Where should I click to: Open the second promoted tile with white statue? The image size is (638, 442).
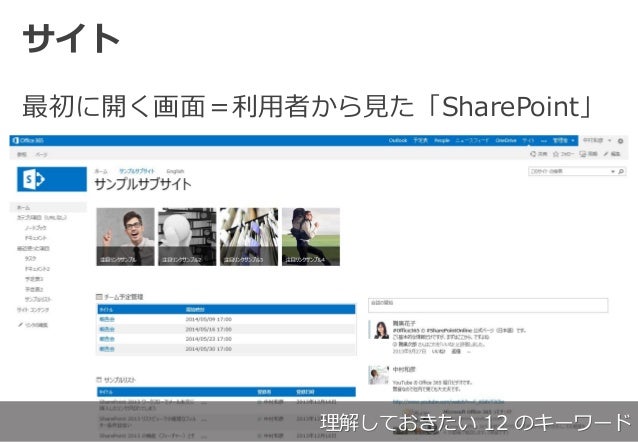tap(187, 237)
